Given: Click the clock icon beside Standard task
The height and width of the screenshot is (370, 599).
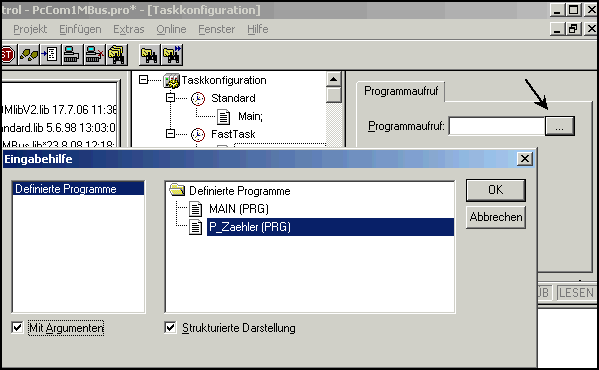Looking at the screenshot, I should coord(198,99).
